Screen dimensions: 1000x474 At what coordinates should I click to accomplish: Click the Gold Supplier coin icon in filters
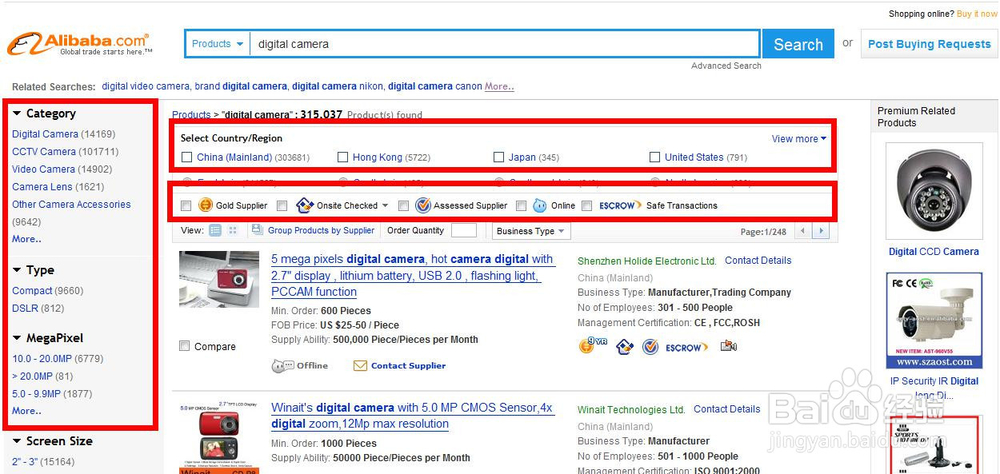(x=205, y=205)
